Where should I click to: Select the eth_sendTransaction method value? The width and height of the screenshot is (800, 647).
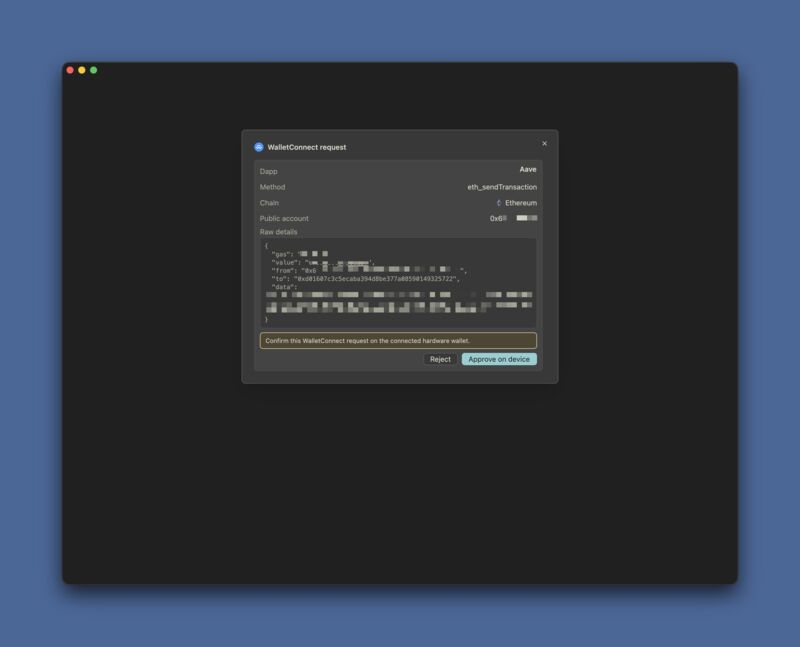tap(502, 187)
